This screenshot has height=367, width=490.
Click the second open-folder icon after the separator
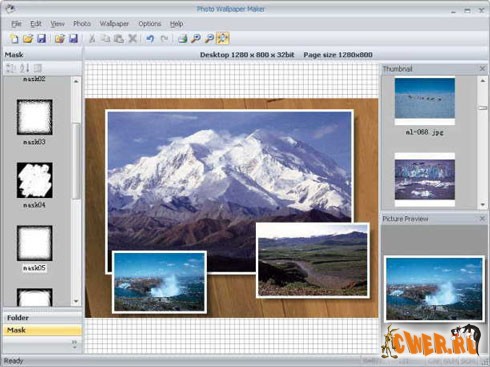[x=60, y=39]
